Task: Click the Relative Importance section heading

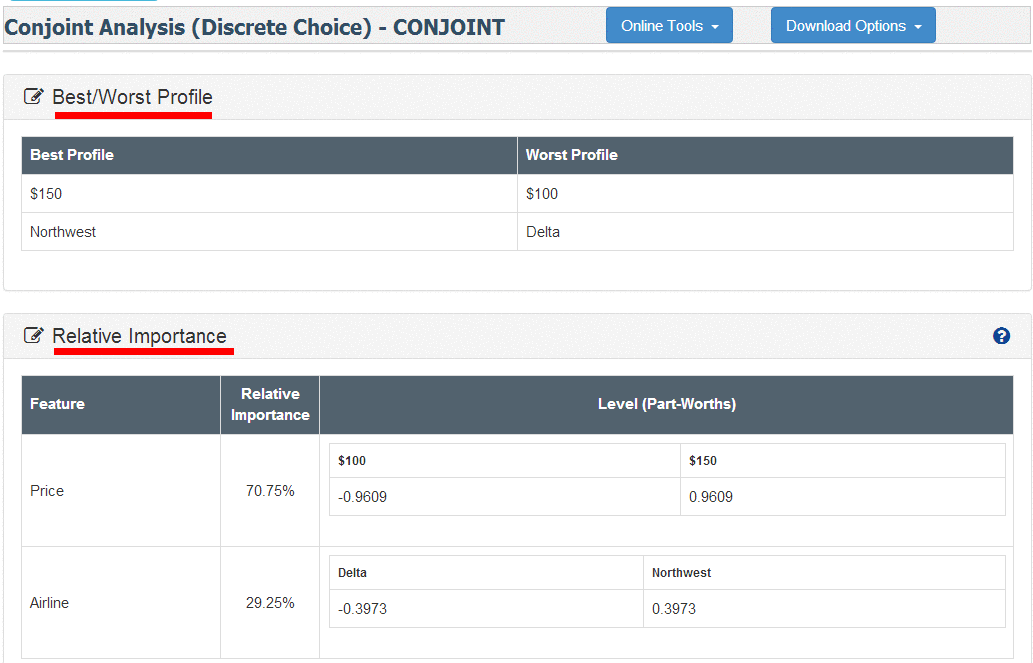Action: tap(140, 336)
